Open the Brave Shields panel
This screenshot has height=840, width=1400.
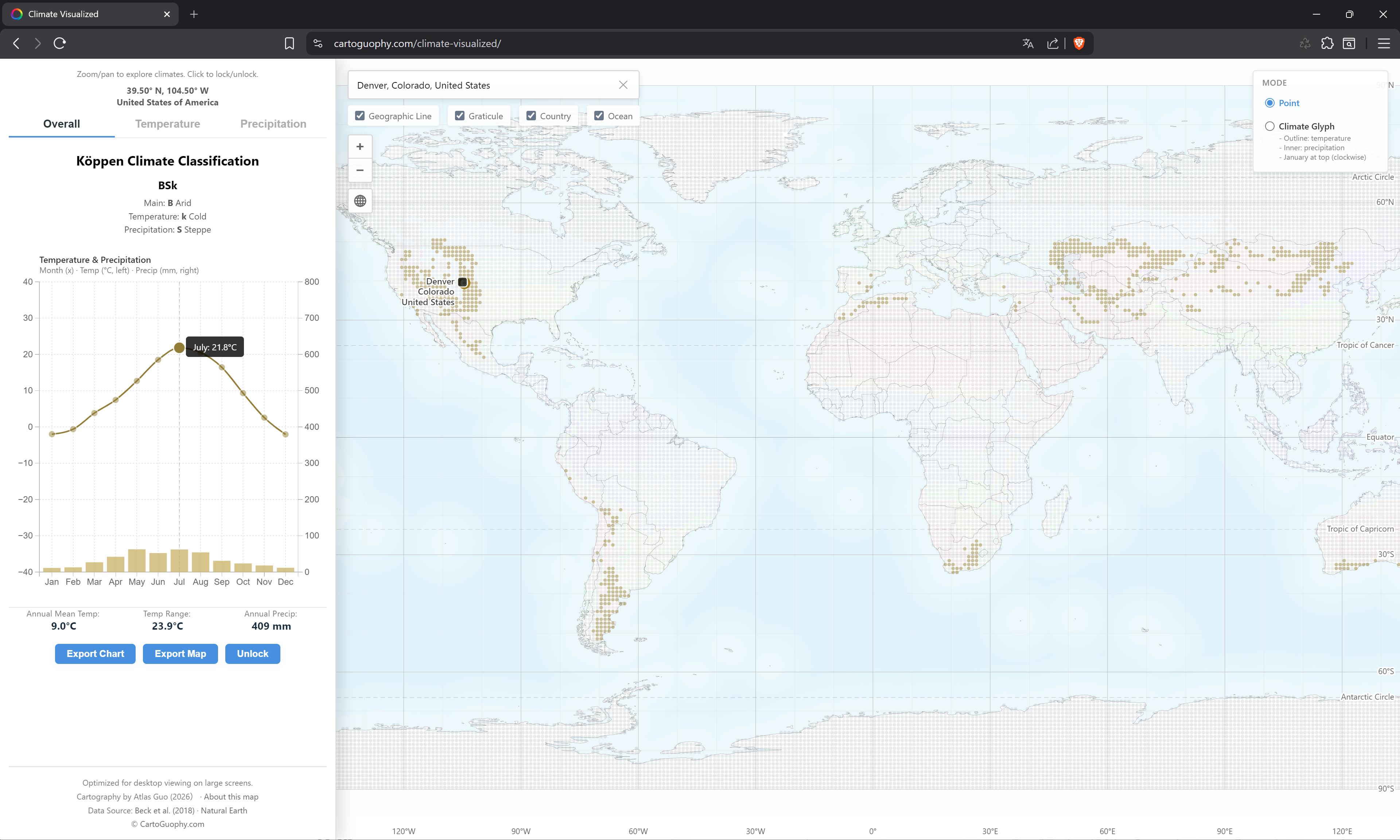[x=1078, y=43]
